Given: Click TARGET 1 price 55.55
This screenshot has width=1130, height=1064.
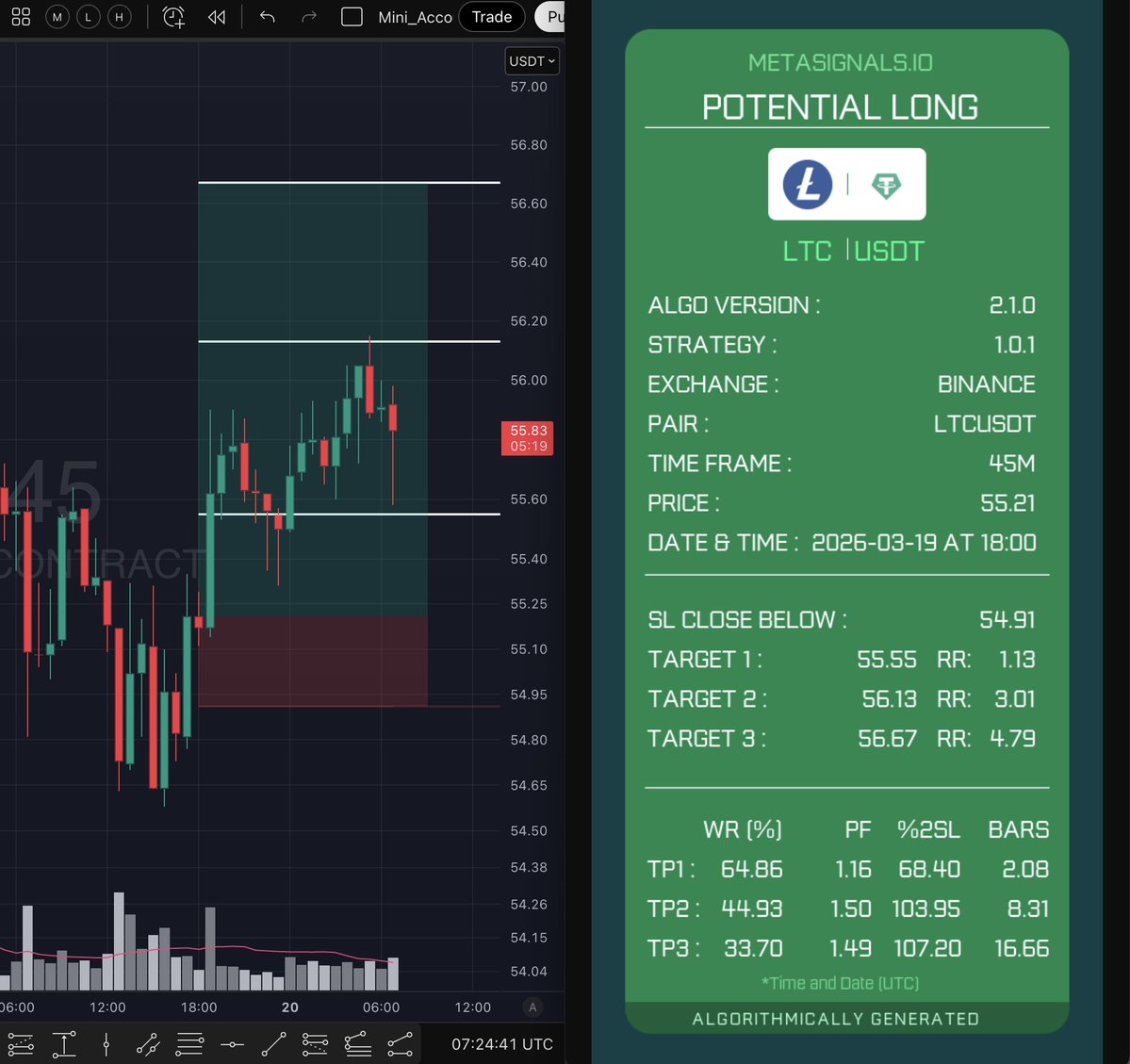Looking at the screenshot, I should (x=887, y=660).
